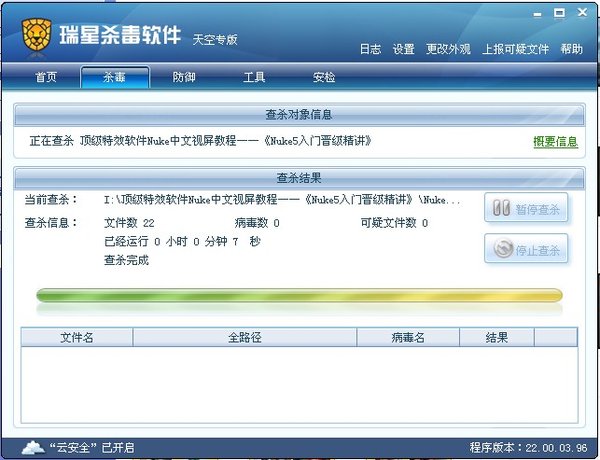Viewport: 600px width, 460px height.
Task: Click the 当前查杀 file path text
Action: [282, 199]
